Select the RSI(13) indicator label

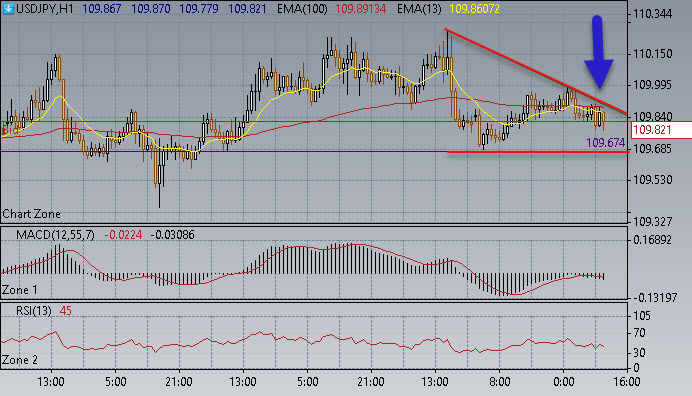pyautogui.click(x=34, y=311)
